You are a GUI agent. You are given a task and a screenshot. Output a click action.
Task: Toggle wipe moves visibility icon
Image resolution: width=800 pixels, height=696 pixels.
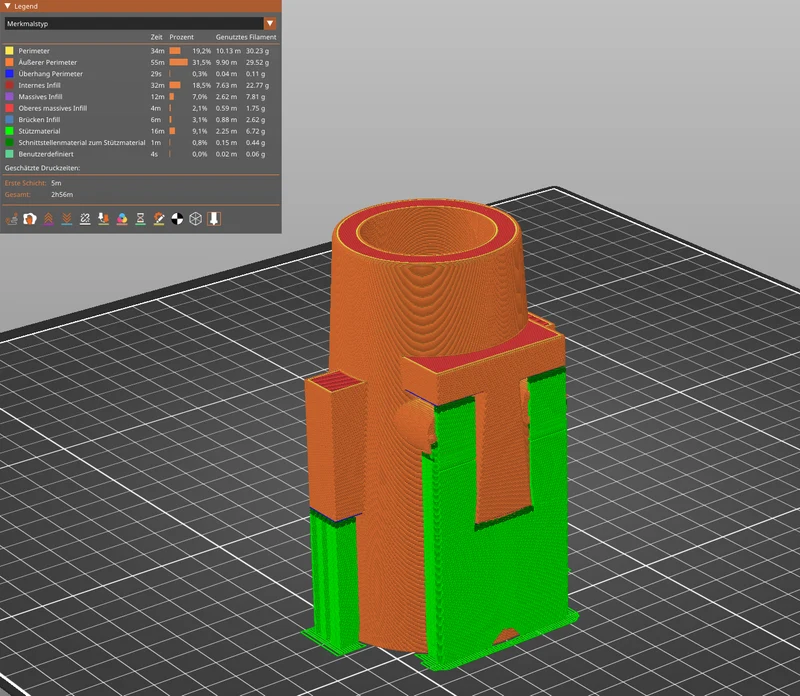tap(30, 219)
